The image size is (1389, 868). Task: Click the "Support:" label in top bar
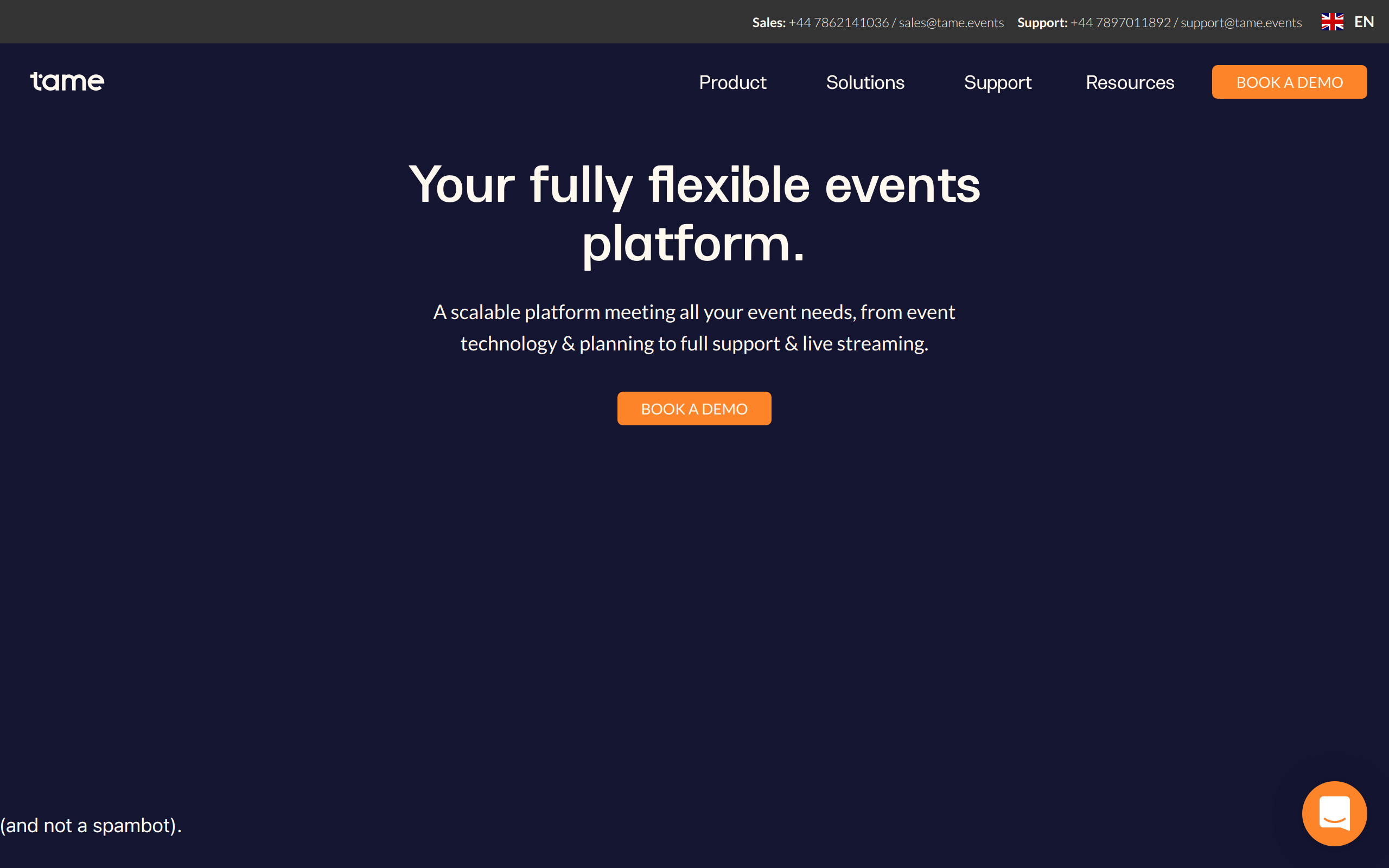1042,22
